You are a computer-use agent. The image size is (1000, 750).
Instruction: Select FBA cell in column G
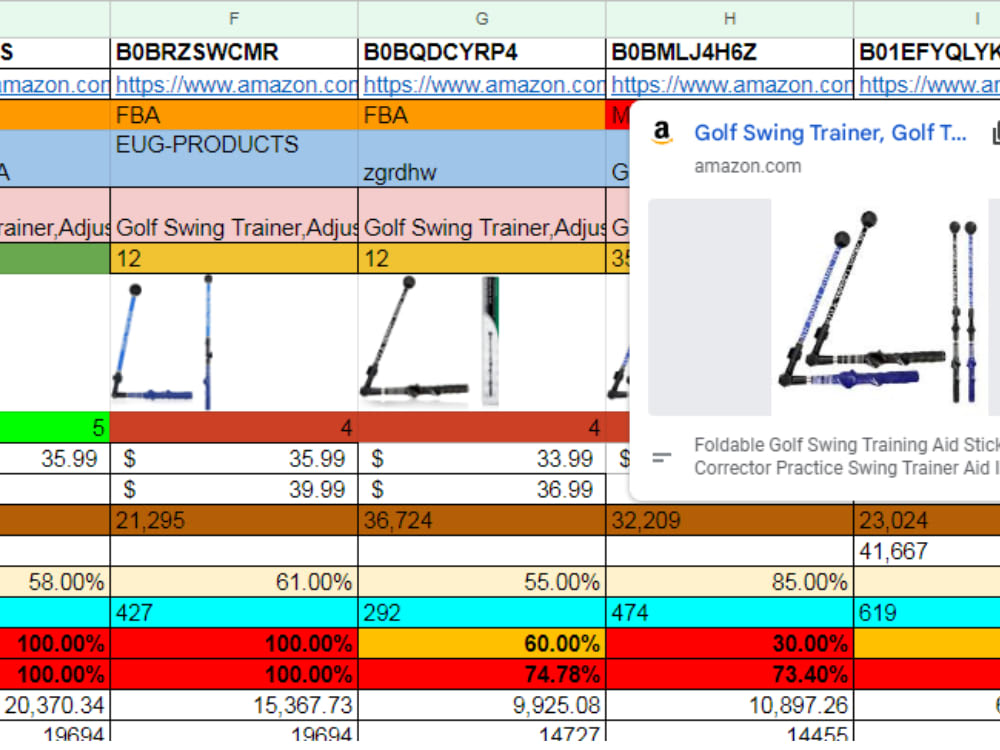click(x=482, y=115)
